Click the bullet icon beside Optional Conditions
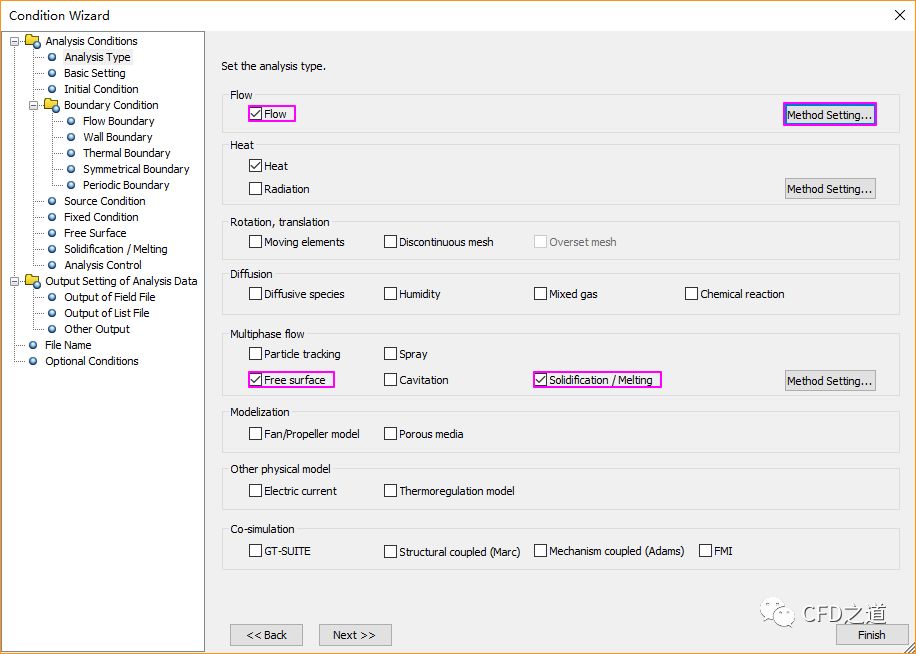The height and width of the screenshot is (654, 916). (33, 361)
